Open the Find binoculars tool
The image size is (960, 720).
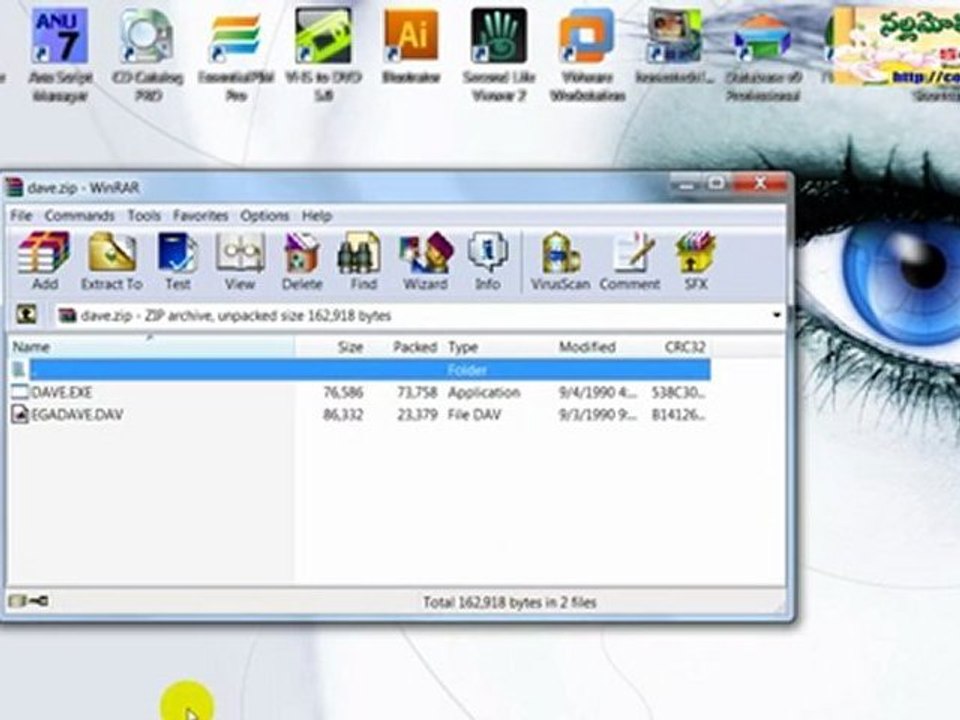pos(361,261)
